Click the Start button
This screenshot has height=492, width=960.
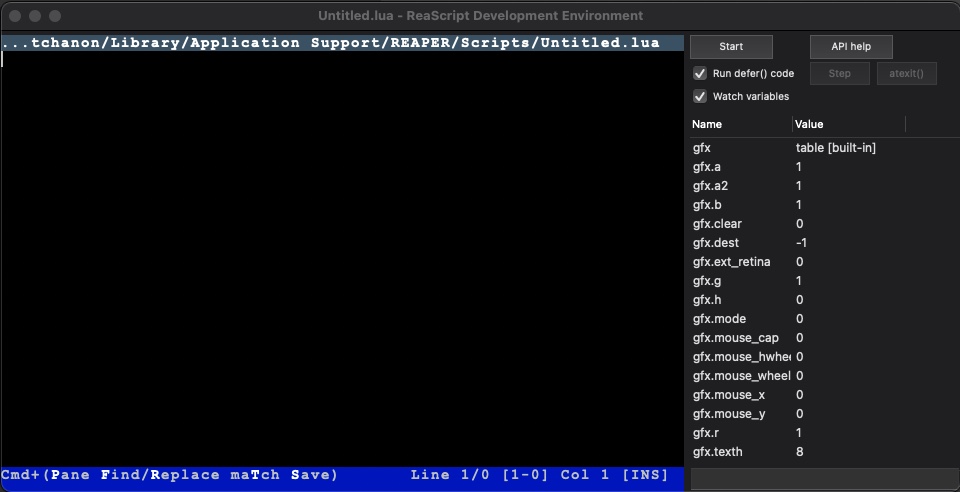tap(731, 47)
